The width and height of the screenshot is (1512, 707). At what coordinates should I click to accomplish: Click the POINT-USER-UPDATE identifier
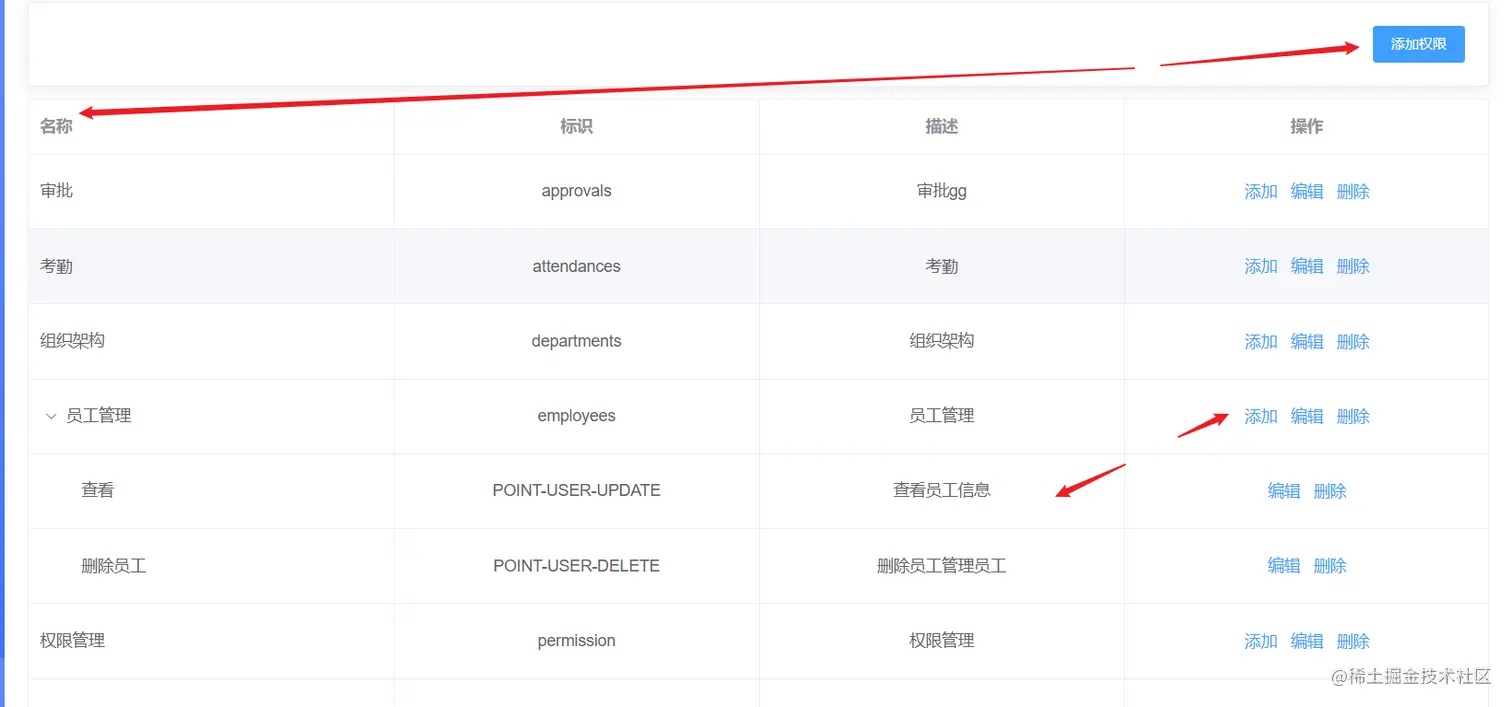click(x=576, y=490)
